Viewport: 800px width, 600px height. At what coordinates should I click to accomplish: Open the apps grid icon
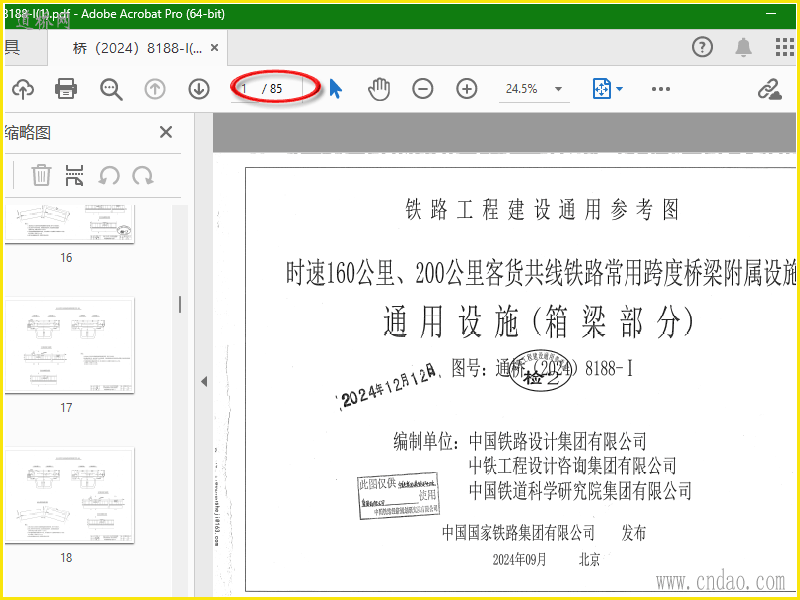pyautogui.click(x=784, y=47)
